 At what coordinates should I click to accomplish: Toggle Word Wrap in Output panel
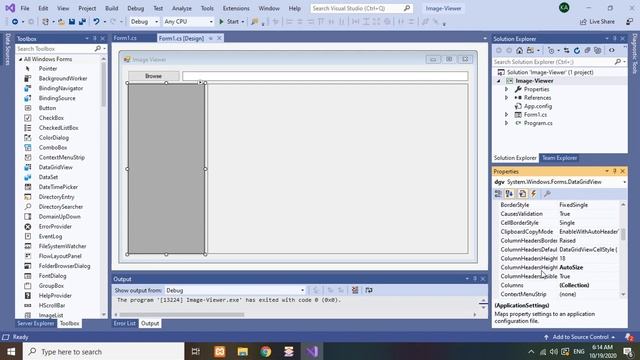[369, 290]
